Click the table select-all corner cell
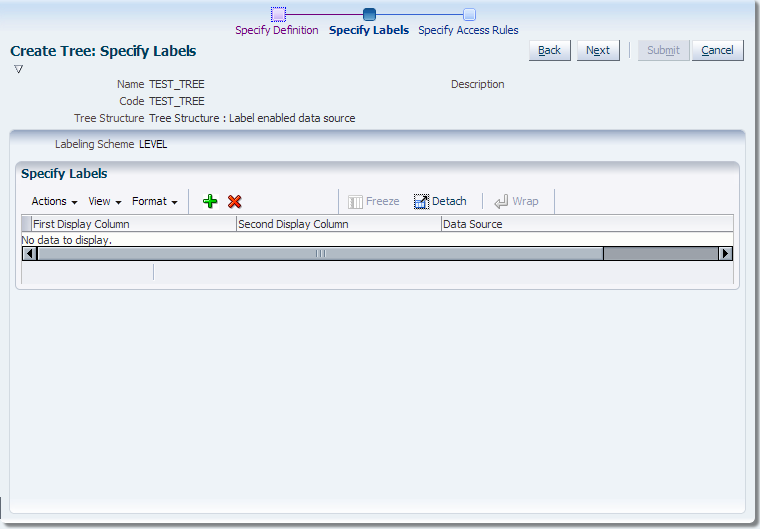The image size is (760, 529). (27, 224)
